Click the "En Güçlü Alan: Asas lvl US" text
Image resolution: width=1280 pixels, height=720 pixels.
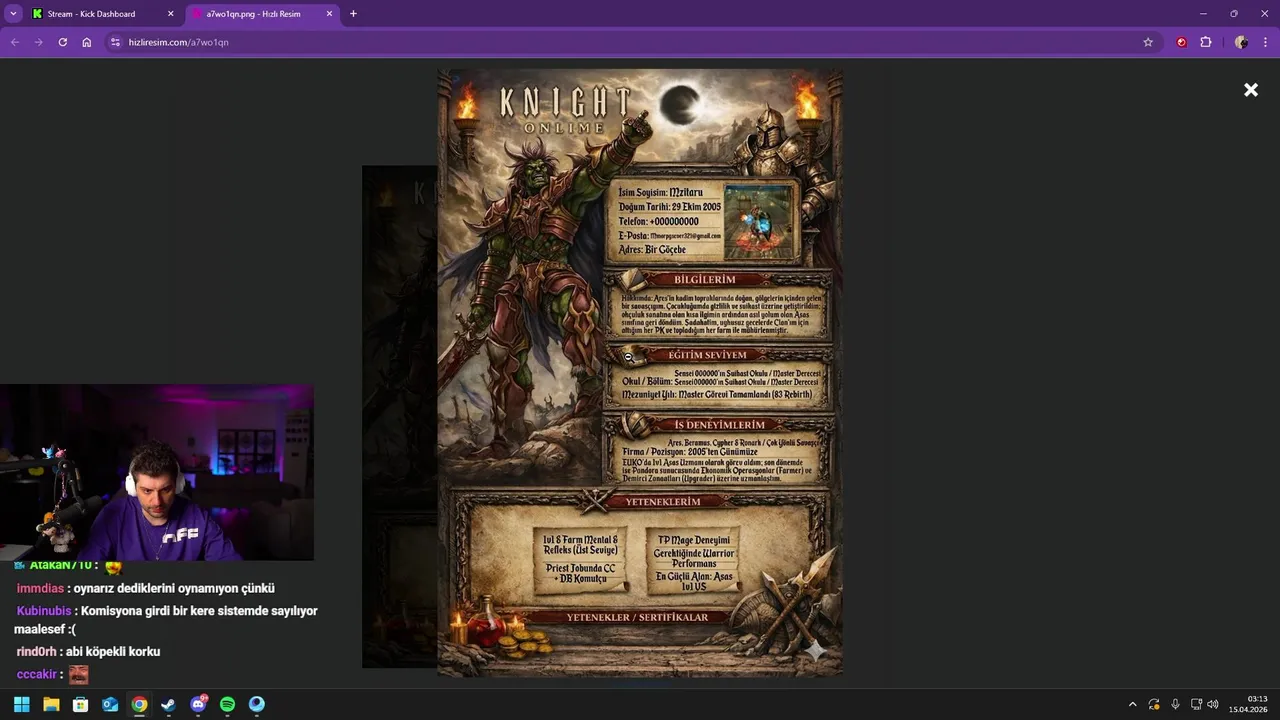pos(694,581)
